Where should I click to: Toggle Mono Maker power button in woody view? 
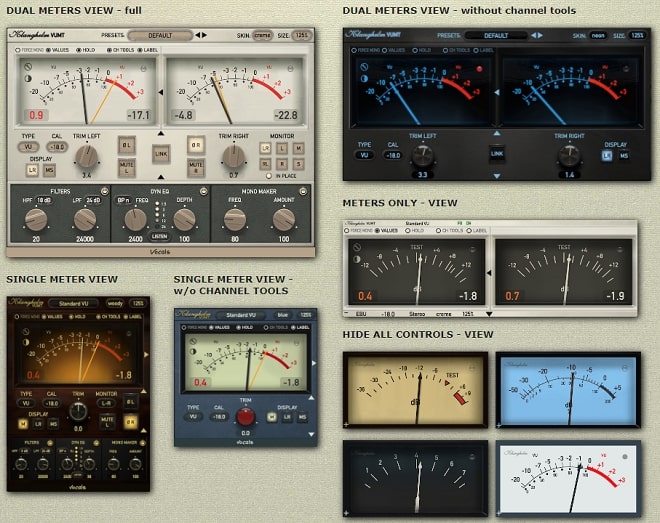click(142, 443)
